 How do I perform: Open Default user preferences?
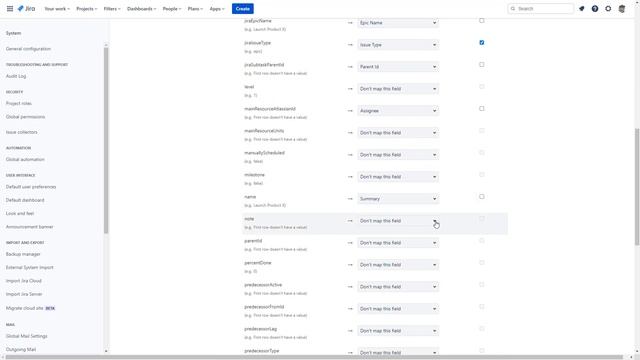pos(31,187)
